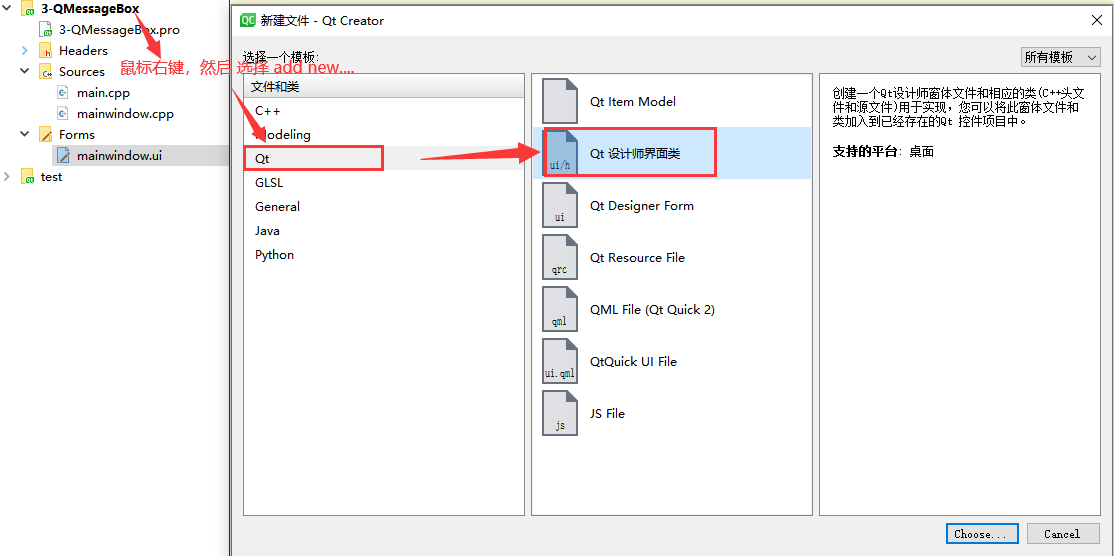Select the 3-QMessageBox project name
The height and width of the screenshot is (556, 1114).
pos(90,9)
